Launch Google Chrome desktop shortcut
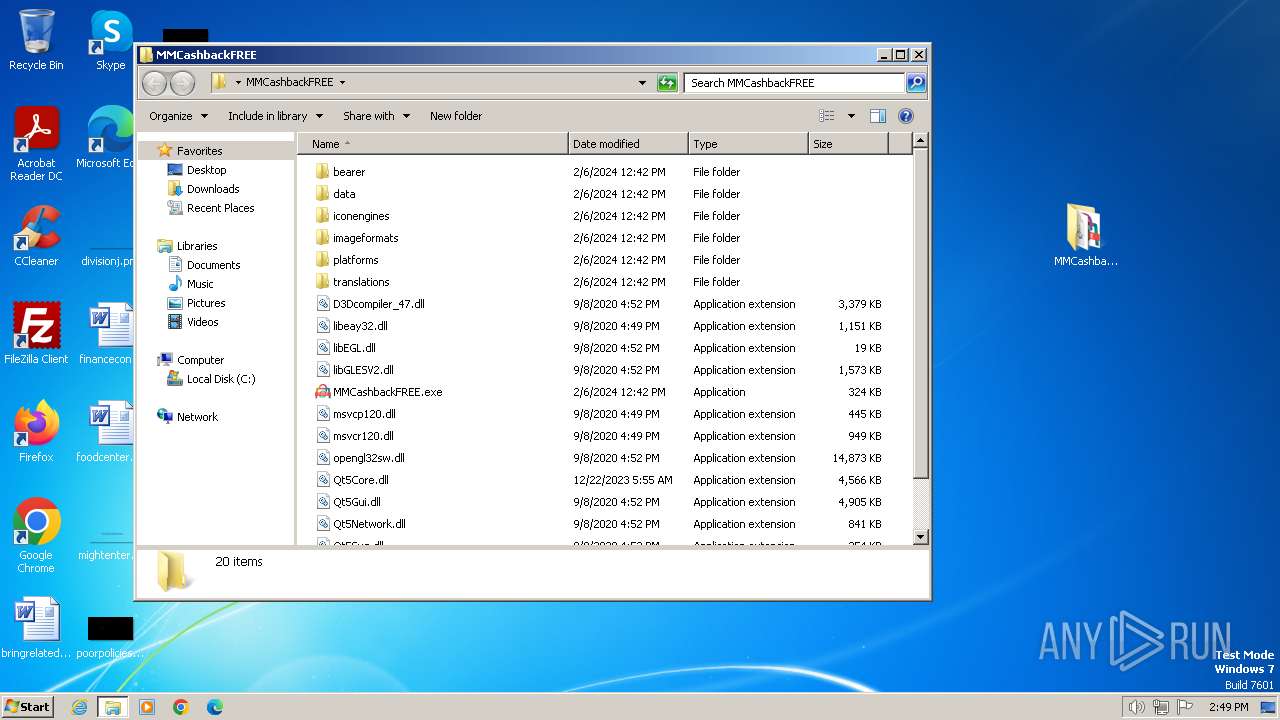 36,535
